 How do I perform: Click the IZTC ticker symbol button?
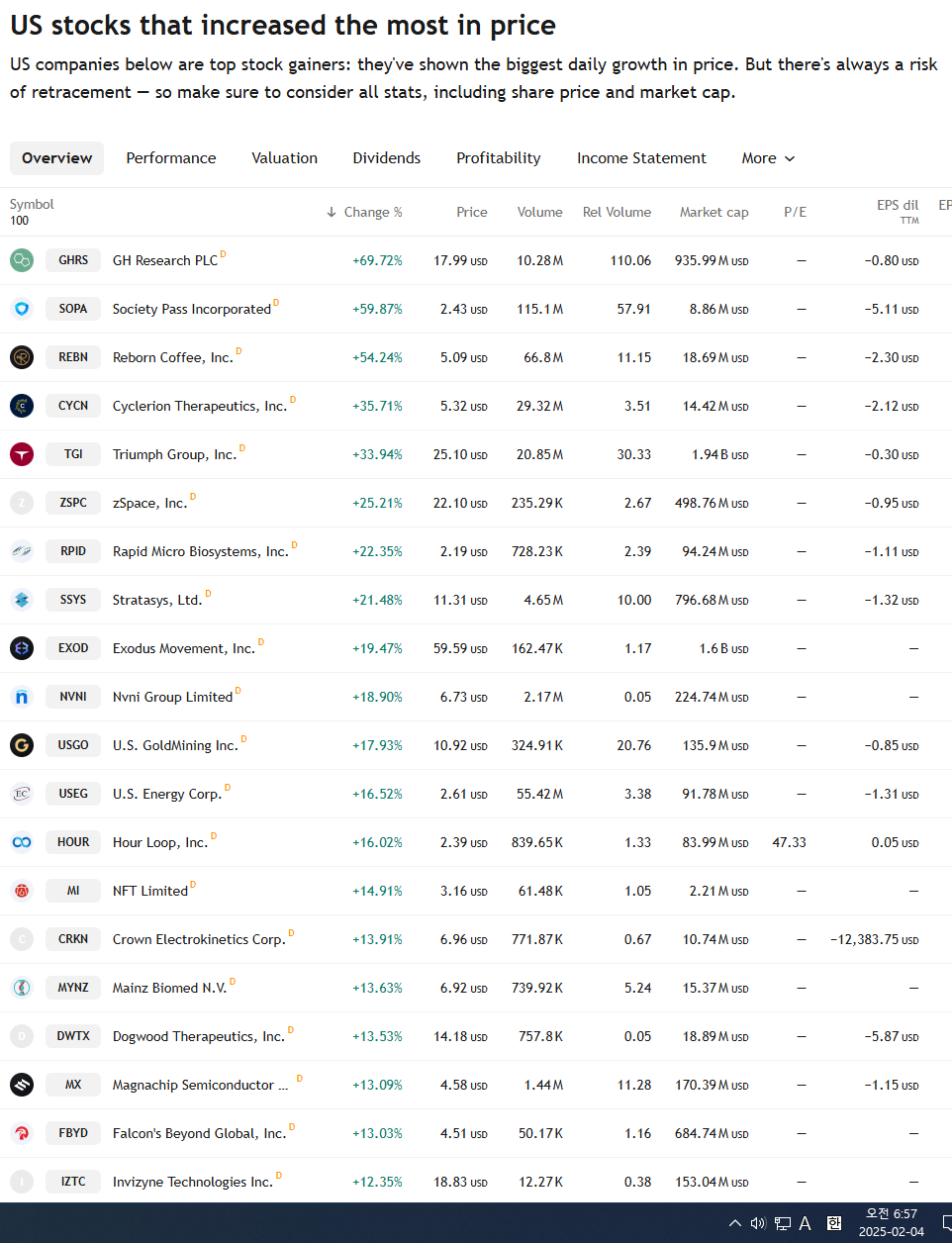tap(73, 1182)
